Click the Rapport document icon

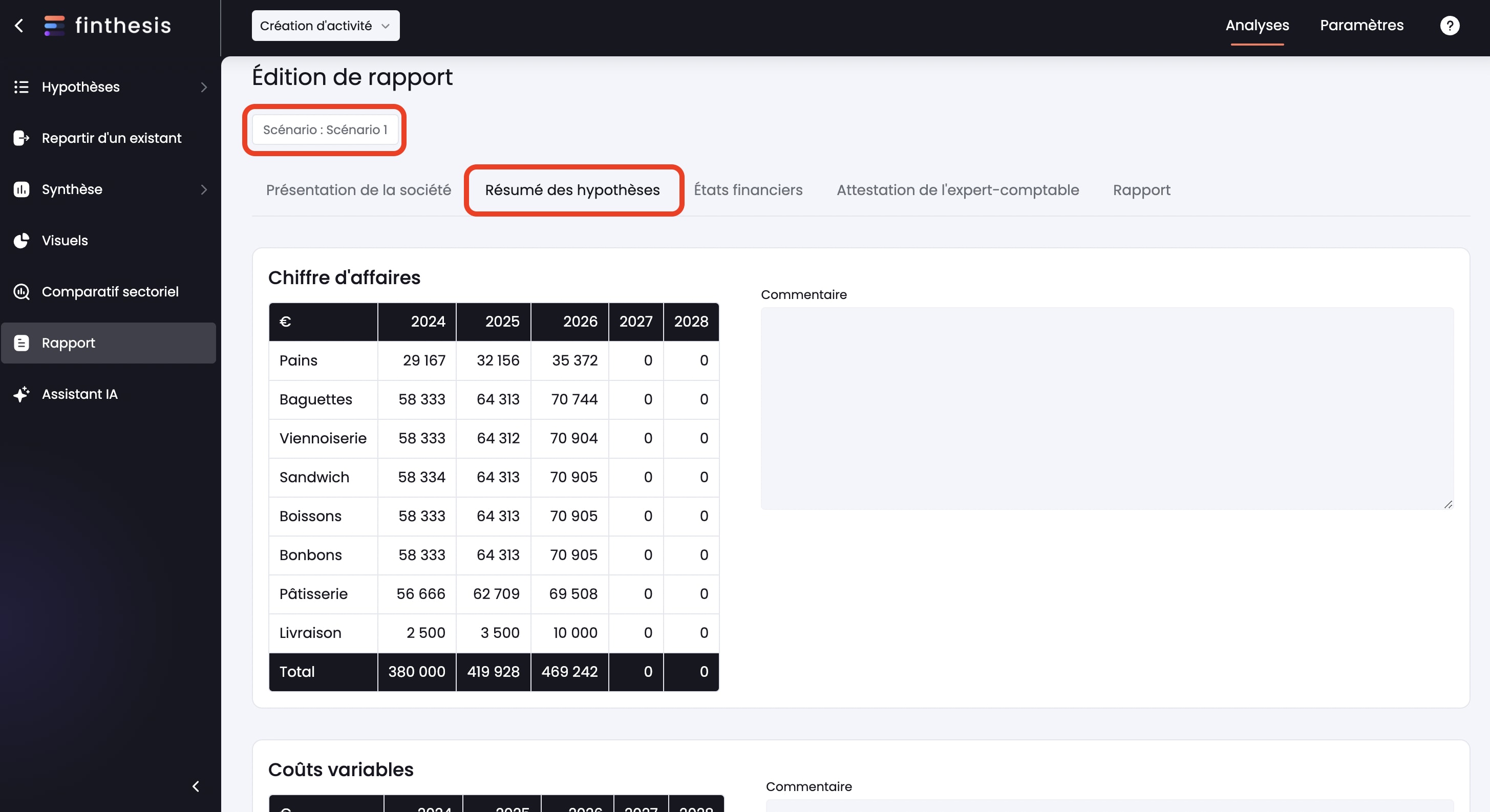pos(22,343)
